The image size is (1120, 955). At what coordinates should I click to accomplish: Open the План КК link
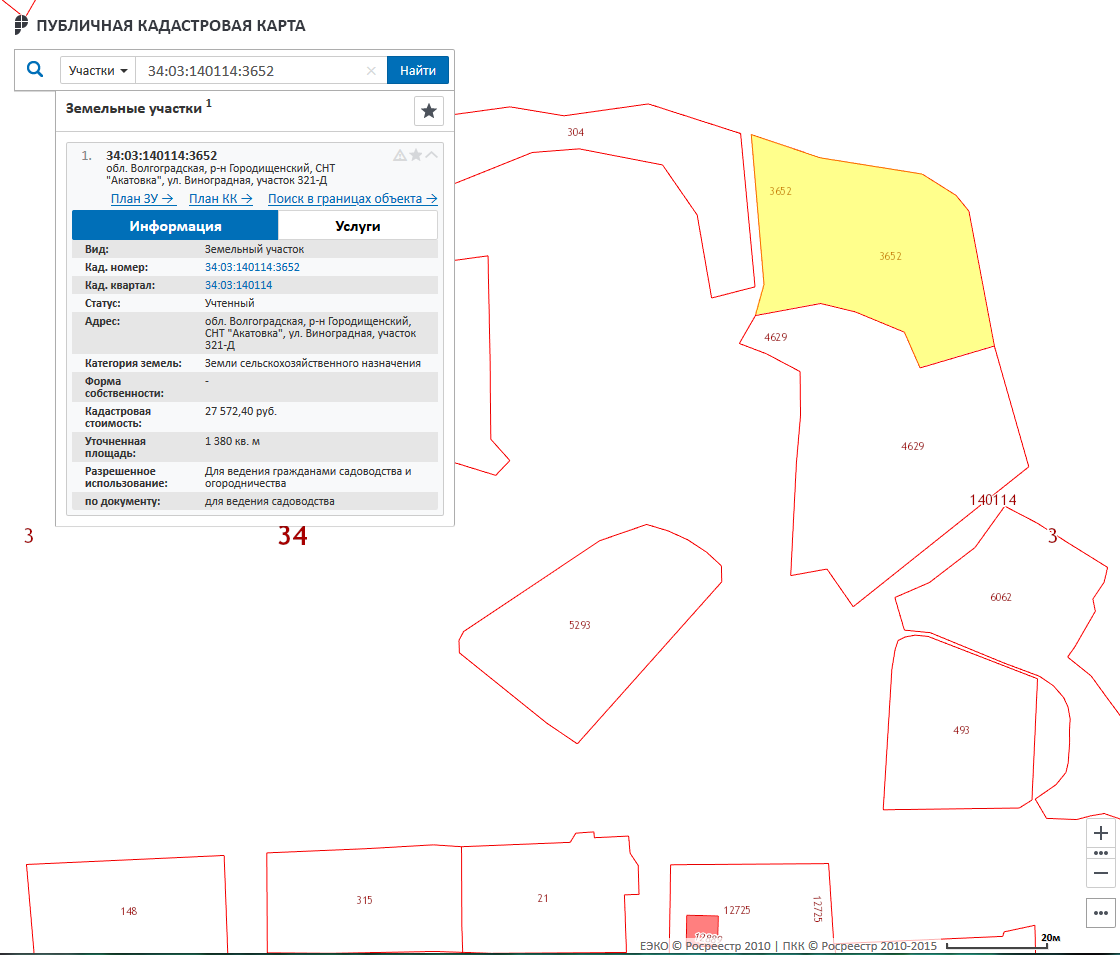(x=220, y=199)
